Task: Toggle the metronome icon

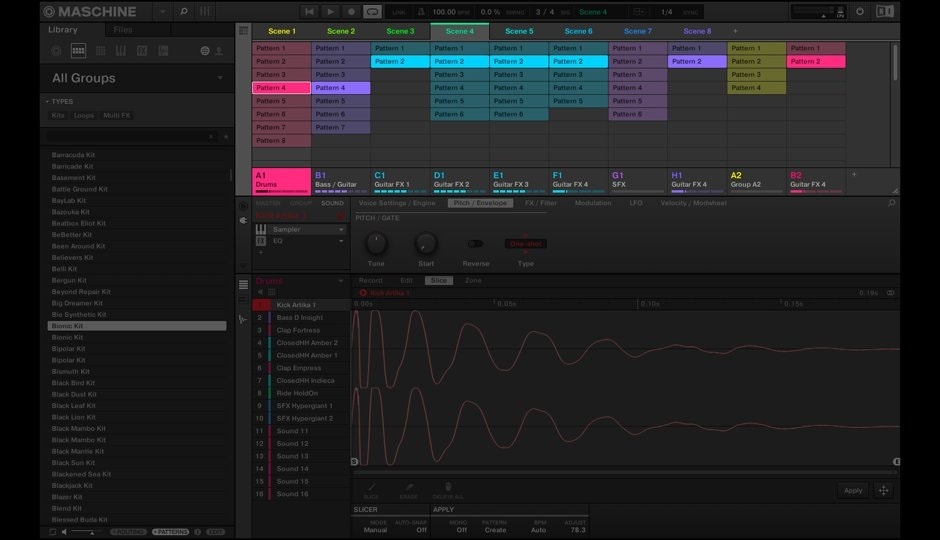Action: pos(421,12)
